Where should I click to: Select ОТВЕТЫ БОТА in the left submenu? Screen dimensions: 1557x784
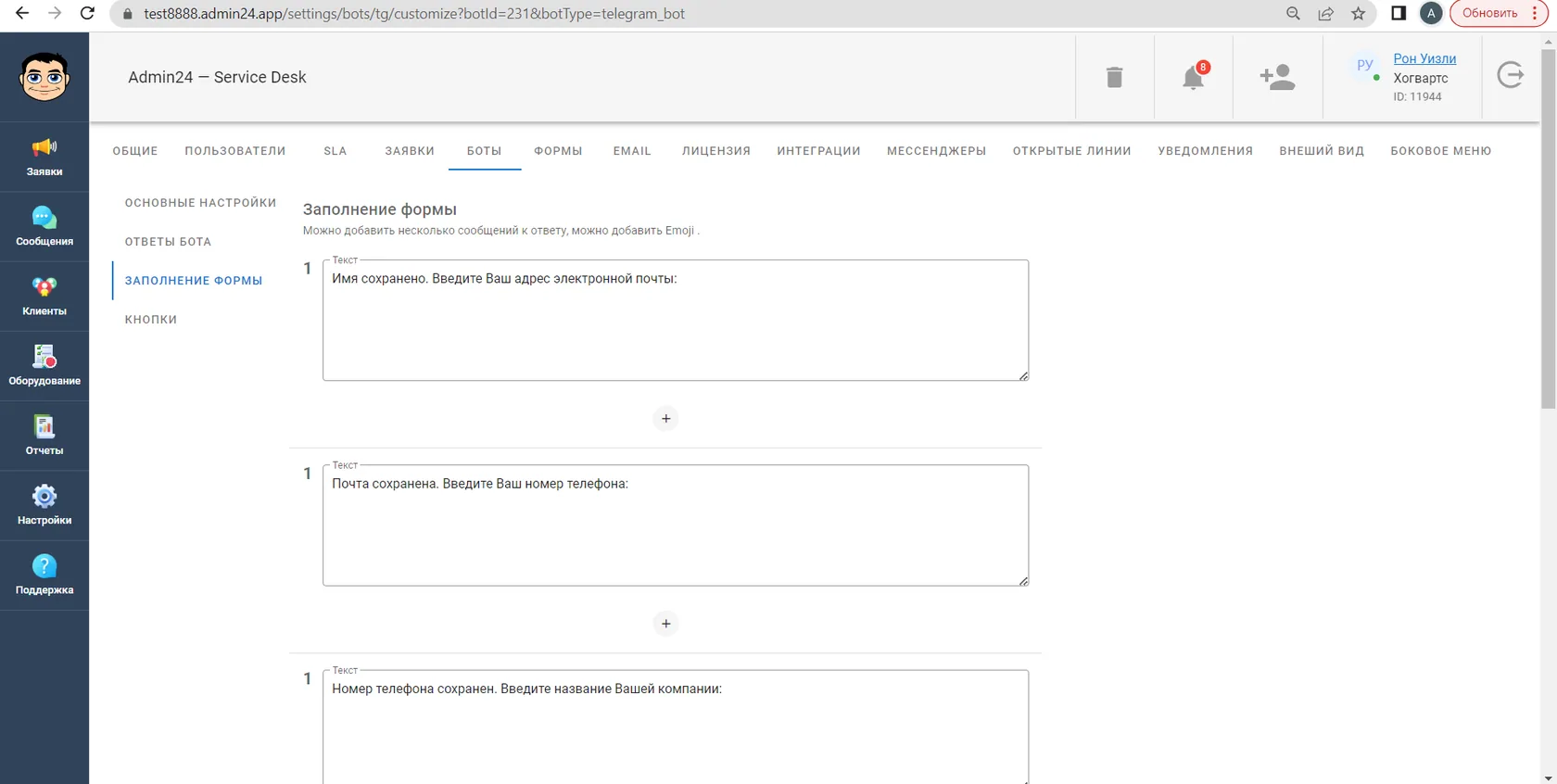click(x=169, y=242)
